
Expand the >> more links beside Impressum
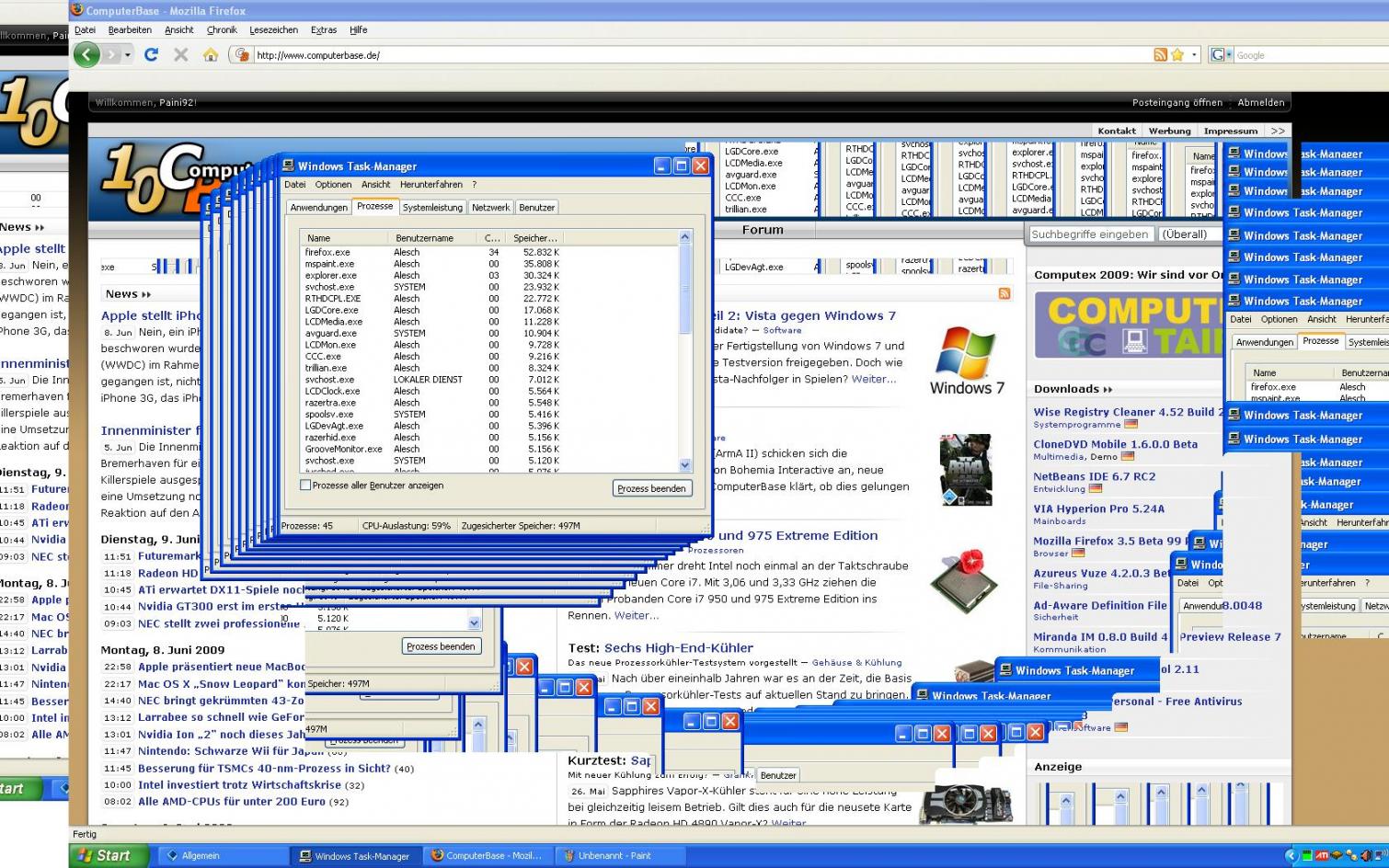click(x=1278, y=131)
